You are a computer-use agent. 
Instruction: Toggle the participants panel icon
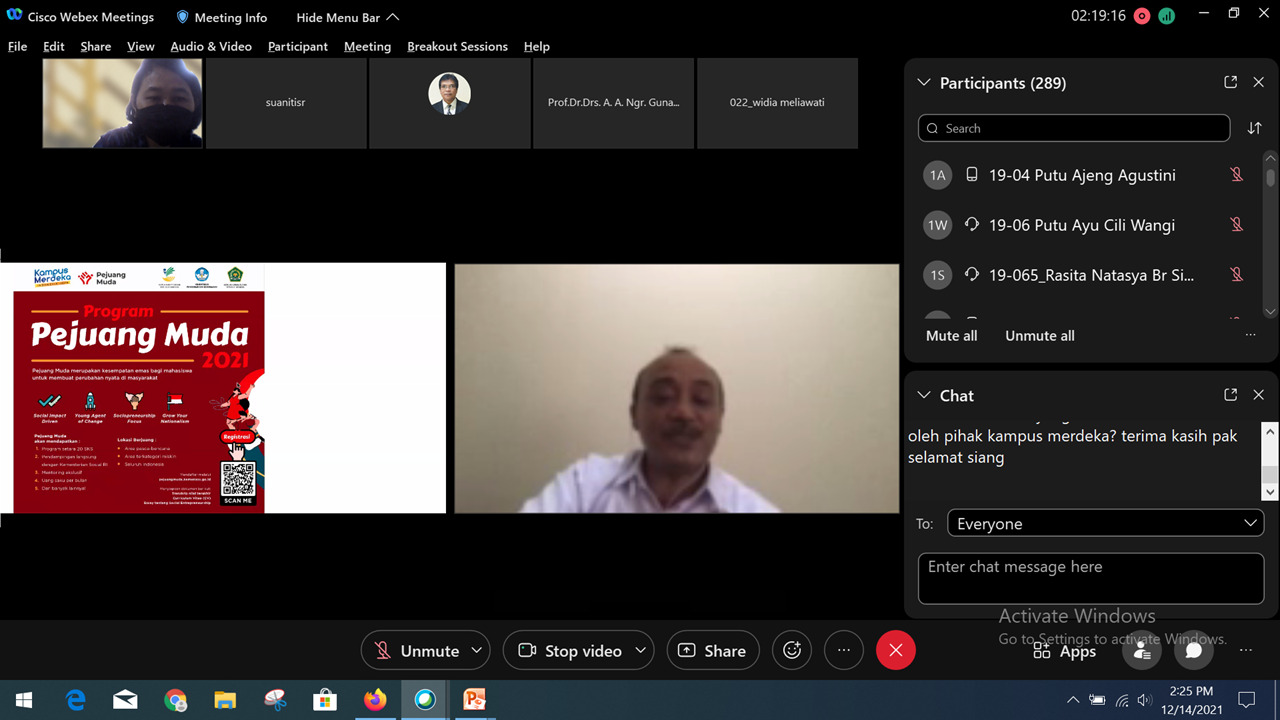click(1141, 651)
